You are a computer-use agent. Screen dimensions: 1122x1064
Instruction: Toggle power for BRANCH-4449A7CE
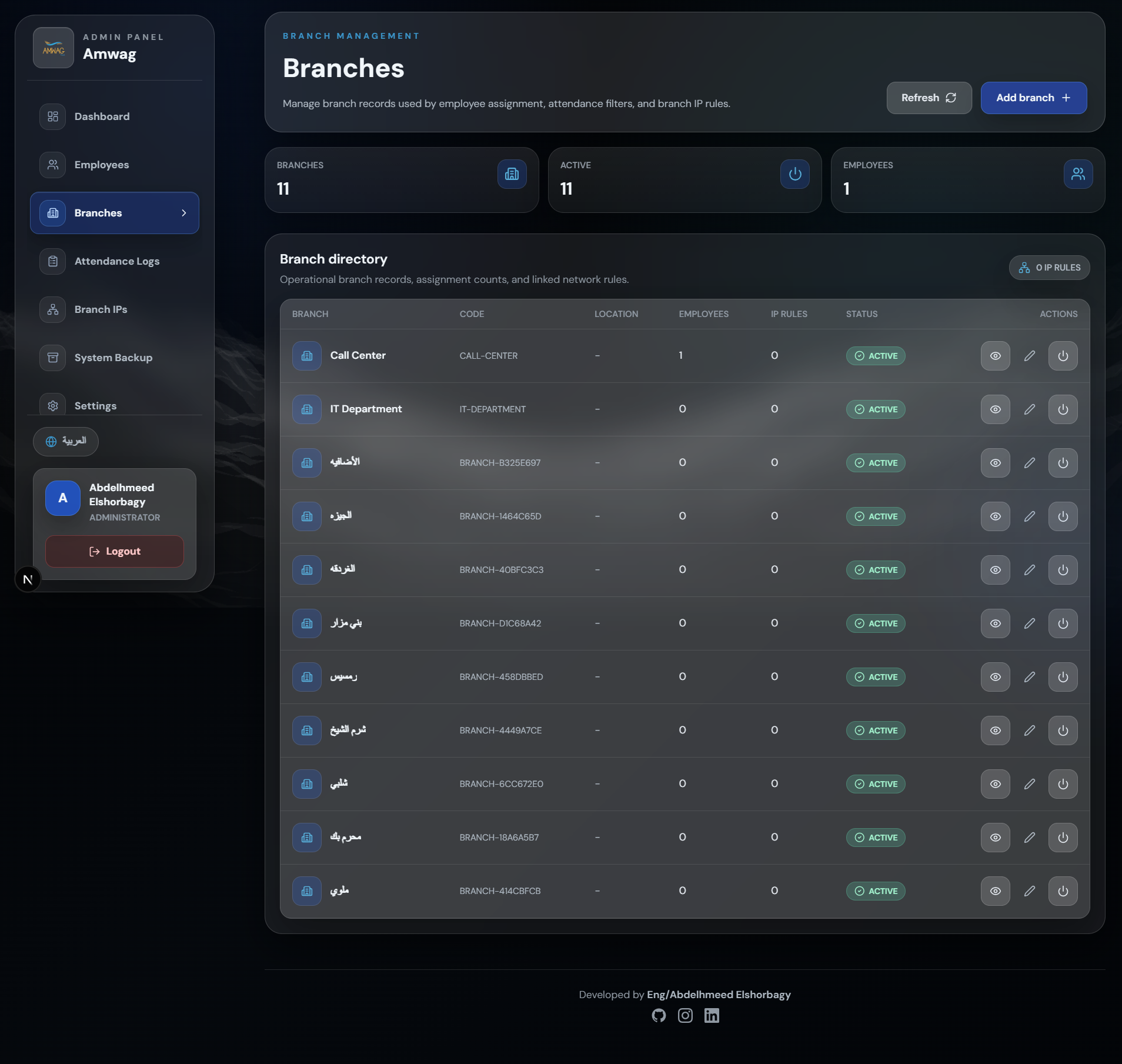pos(1063,731)
